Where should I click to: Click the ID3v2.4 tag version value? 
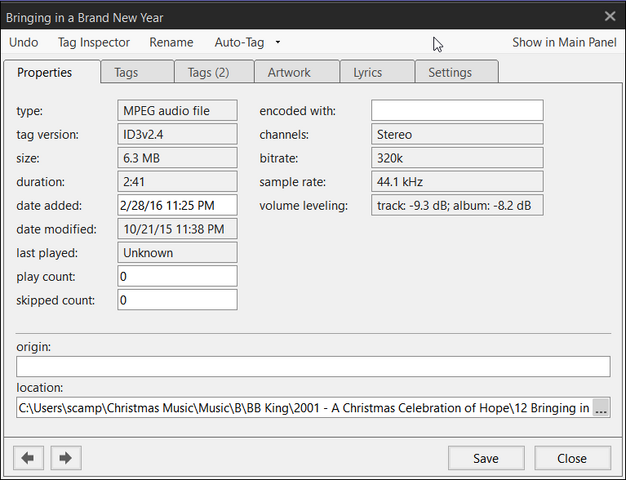point(177,134)
